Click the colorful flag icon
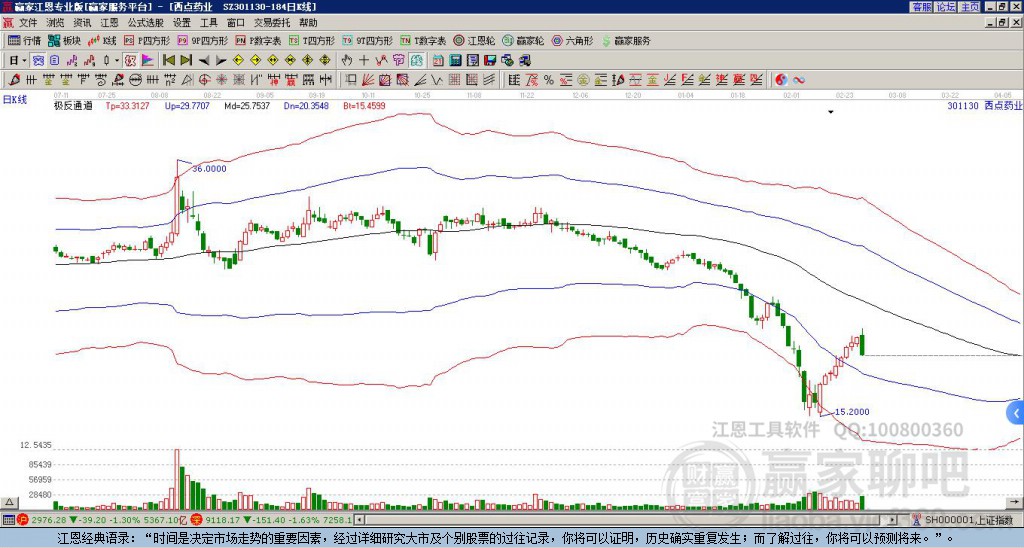Viewport: 1024px width, 548px height. point(148,61)
